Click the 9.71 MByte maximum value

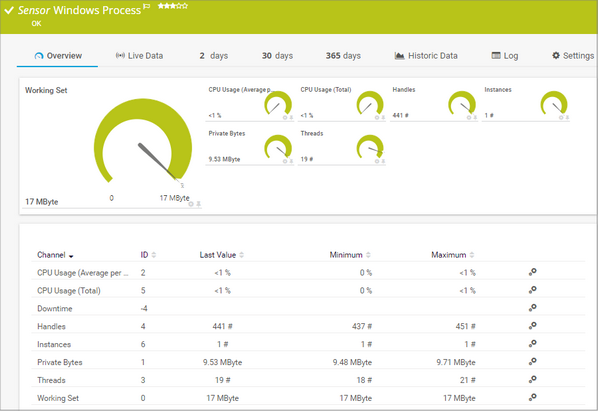[456, 362]
